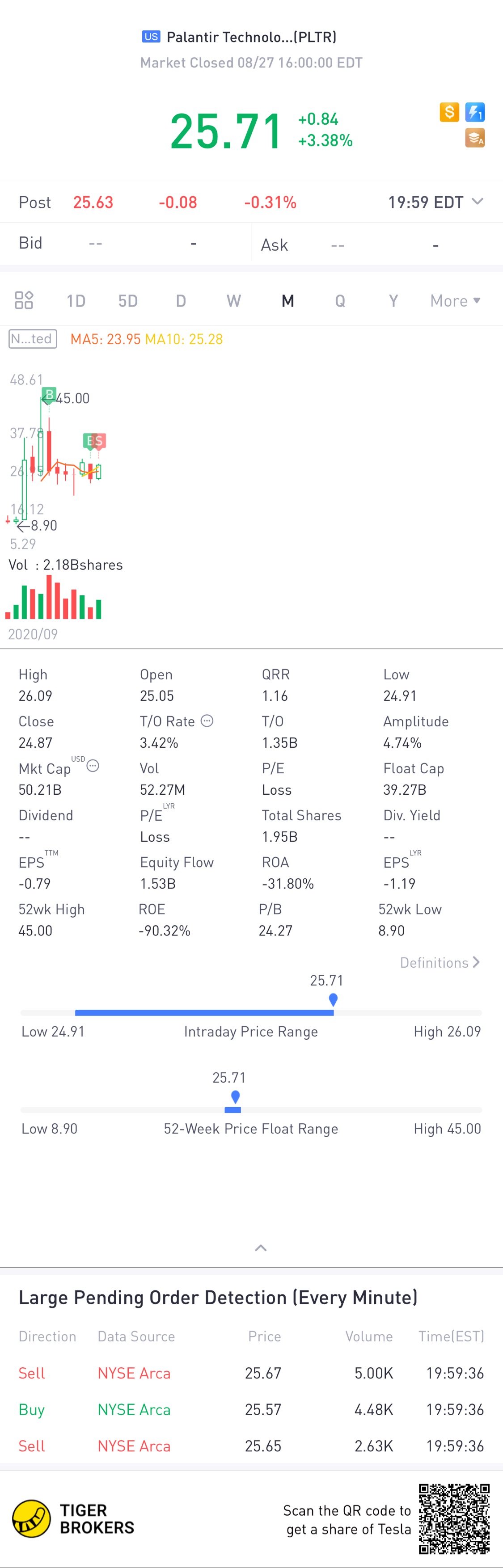Tap the orange dollar sign badge
This screenshot has height=1568, width=503.
click(x=449, y=112)
